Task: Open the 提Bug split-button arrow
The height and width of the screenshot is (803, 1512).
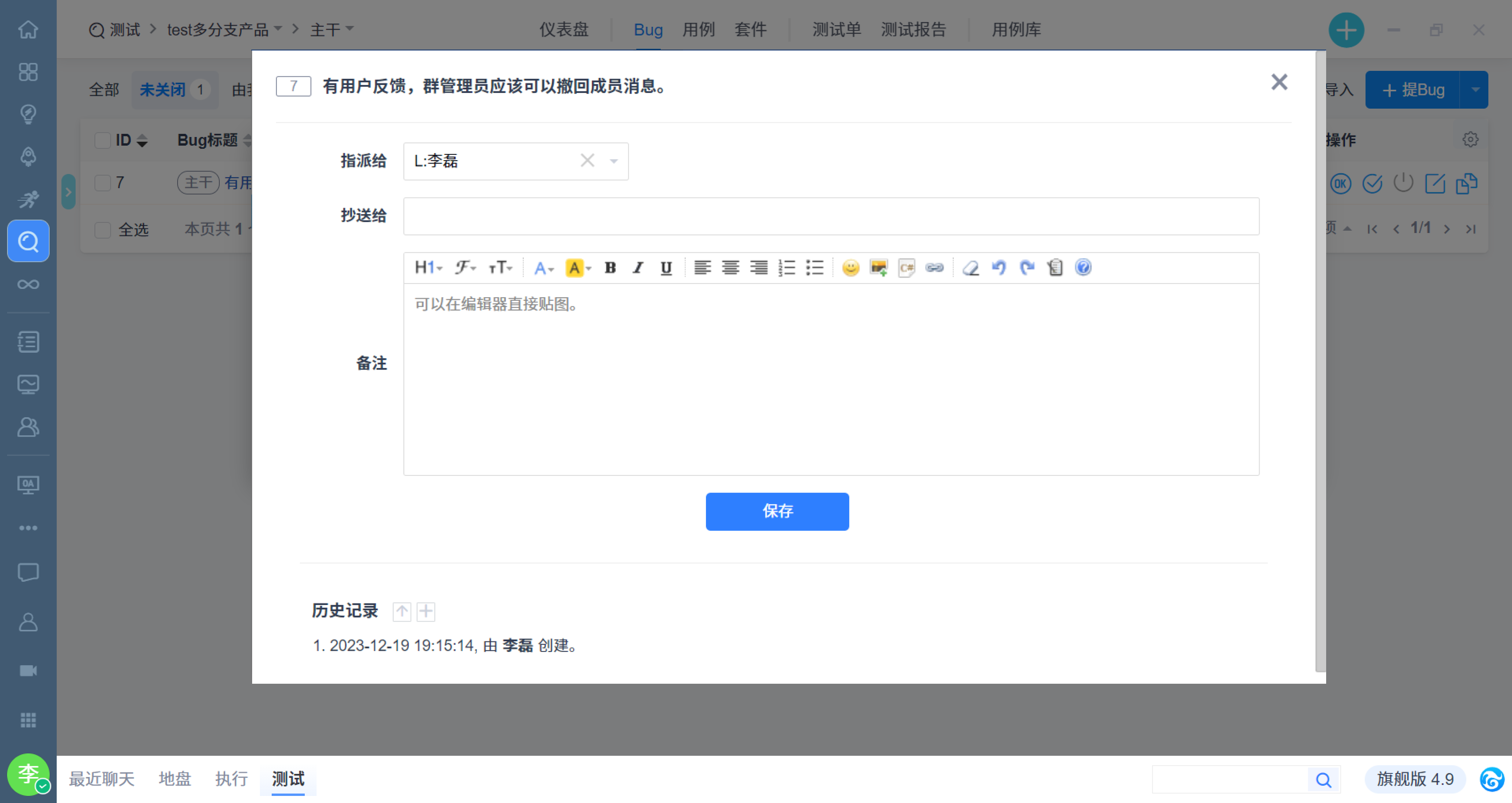Action: pyautogui.click(x=1475, y=90)
